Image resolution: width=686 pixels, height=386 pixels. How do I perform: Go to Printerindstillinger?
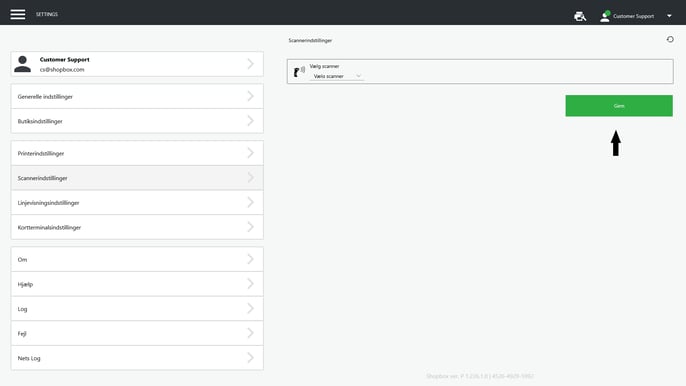pos(137,153)
